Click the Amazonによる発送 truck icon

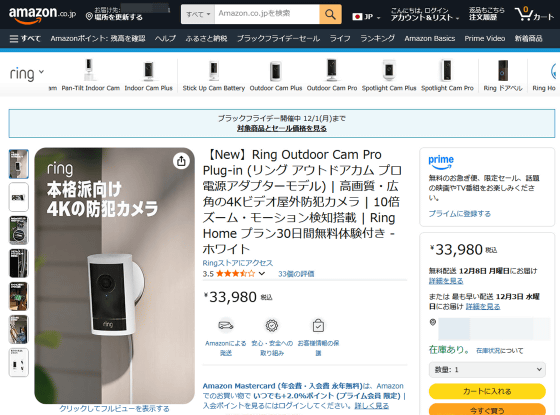226,325
